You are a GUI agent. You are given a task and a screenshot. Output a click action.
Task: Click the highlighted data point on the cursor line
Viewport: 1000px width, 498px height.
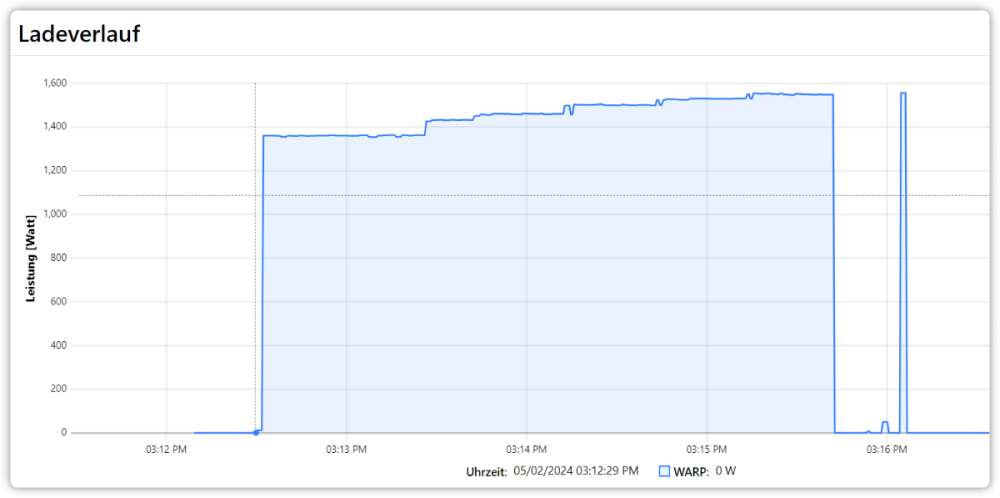click(x=256, y=432)
